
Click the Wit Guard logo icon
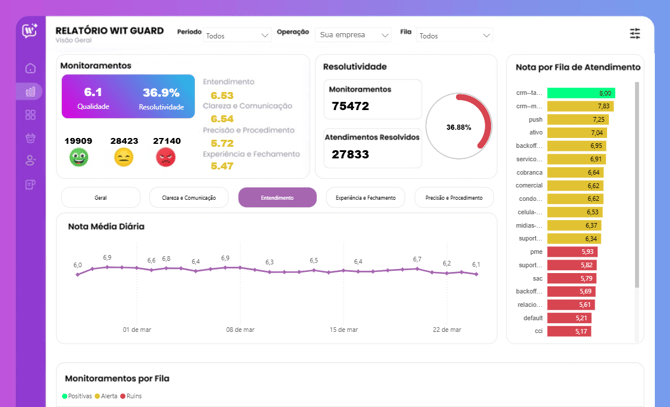tap(30, 31)
